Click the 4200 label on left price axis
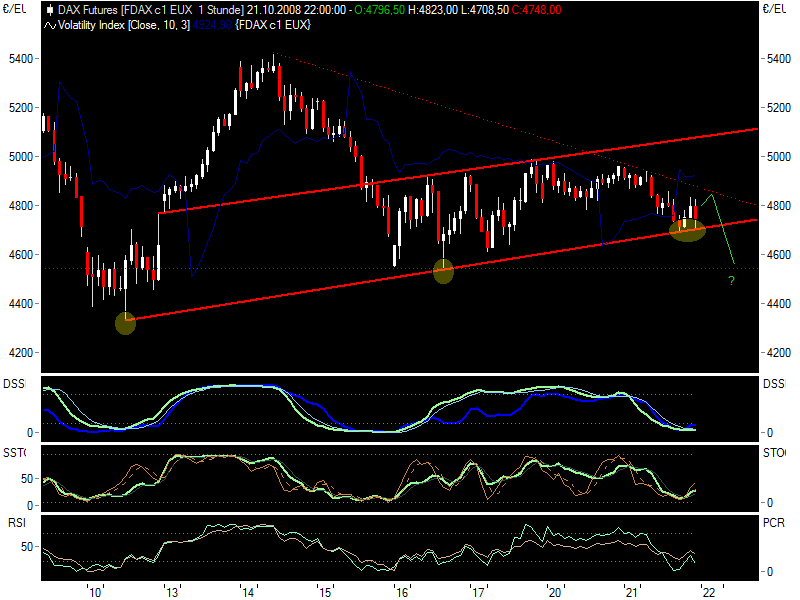The image size is (800, 600). pos(20,353)
